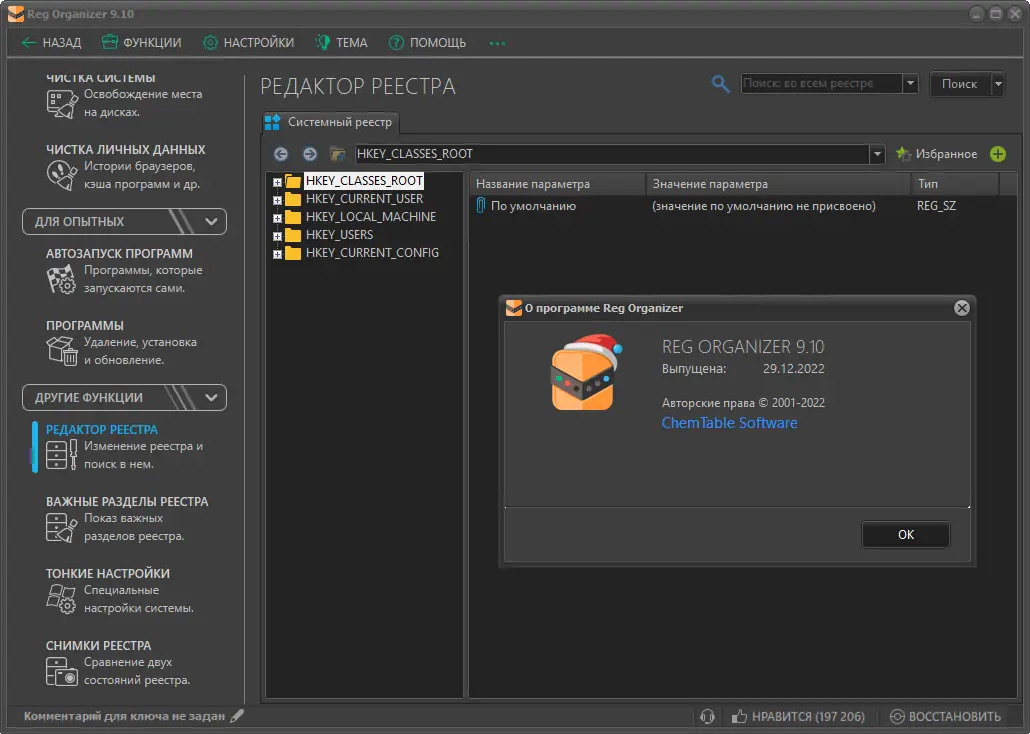The height and width of the screenshot is (734, 1030).
Task: Collapse the Другие функции section
Action: 212,398
